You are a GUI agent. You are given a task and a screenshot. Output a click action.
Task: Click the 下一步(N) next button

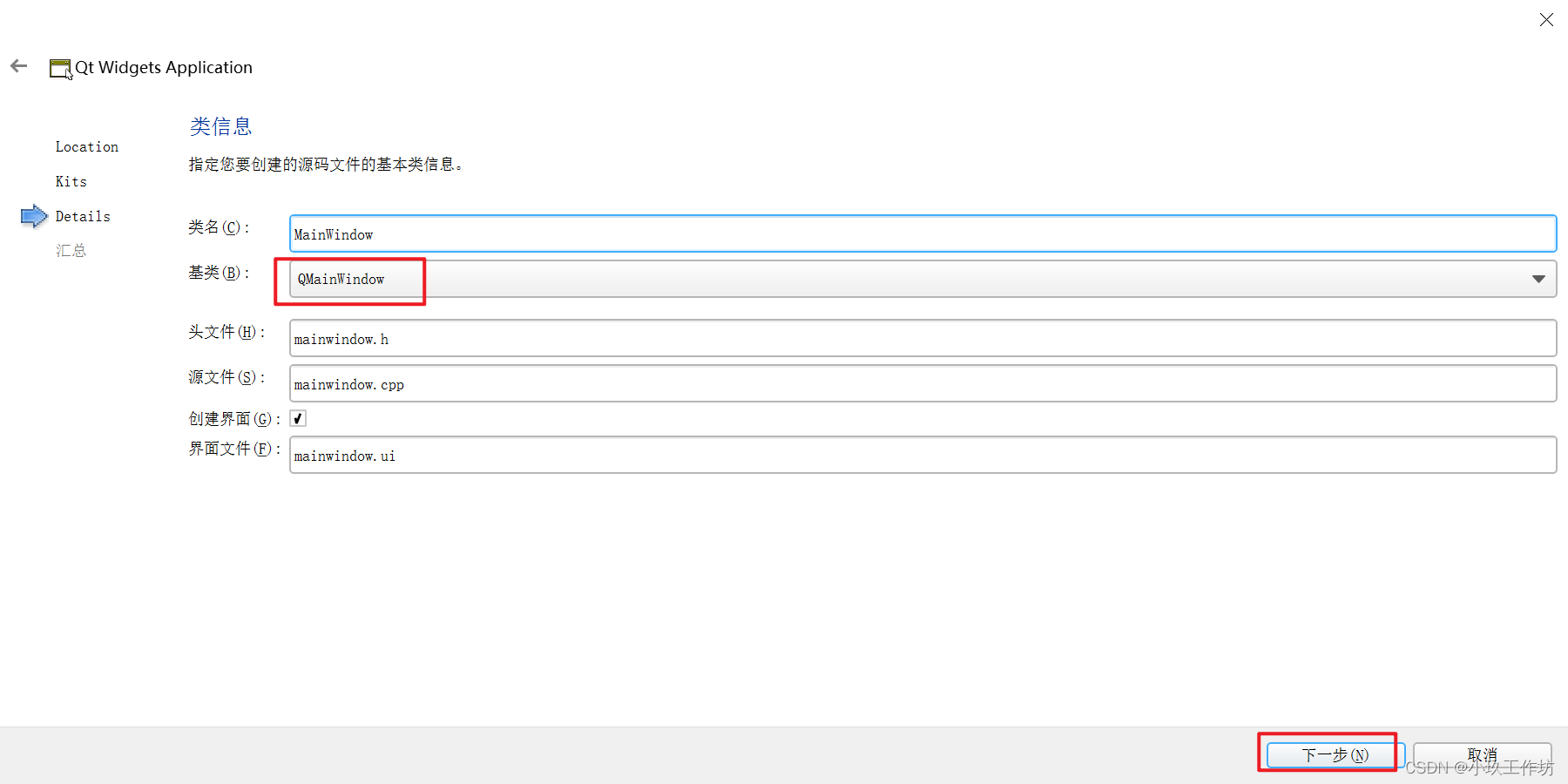(x=1335, y=755)
